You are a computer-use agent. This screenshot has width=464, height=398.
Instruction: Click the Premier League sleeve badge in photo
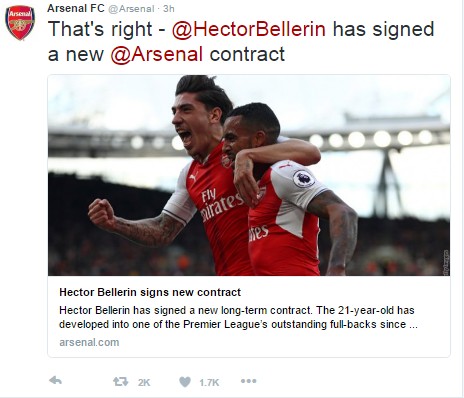click(x=304, y=178)
